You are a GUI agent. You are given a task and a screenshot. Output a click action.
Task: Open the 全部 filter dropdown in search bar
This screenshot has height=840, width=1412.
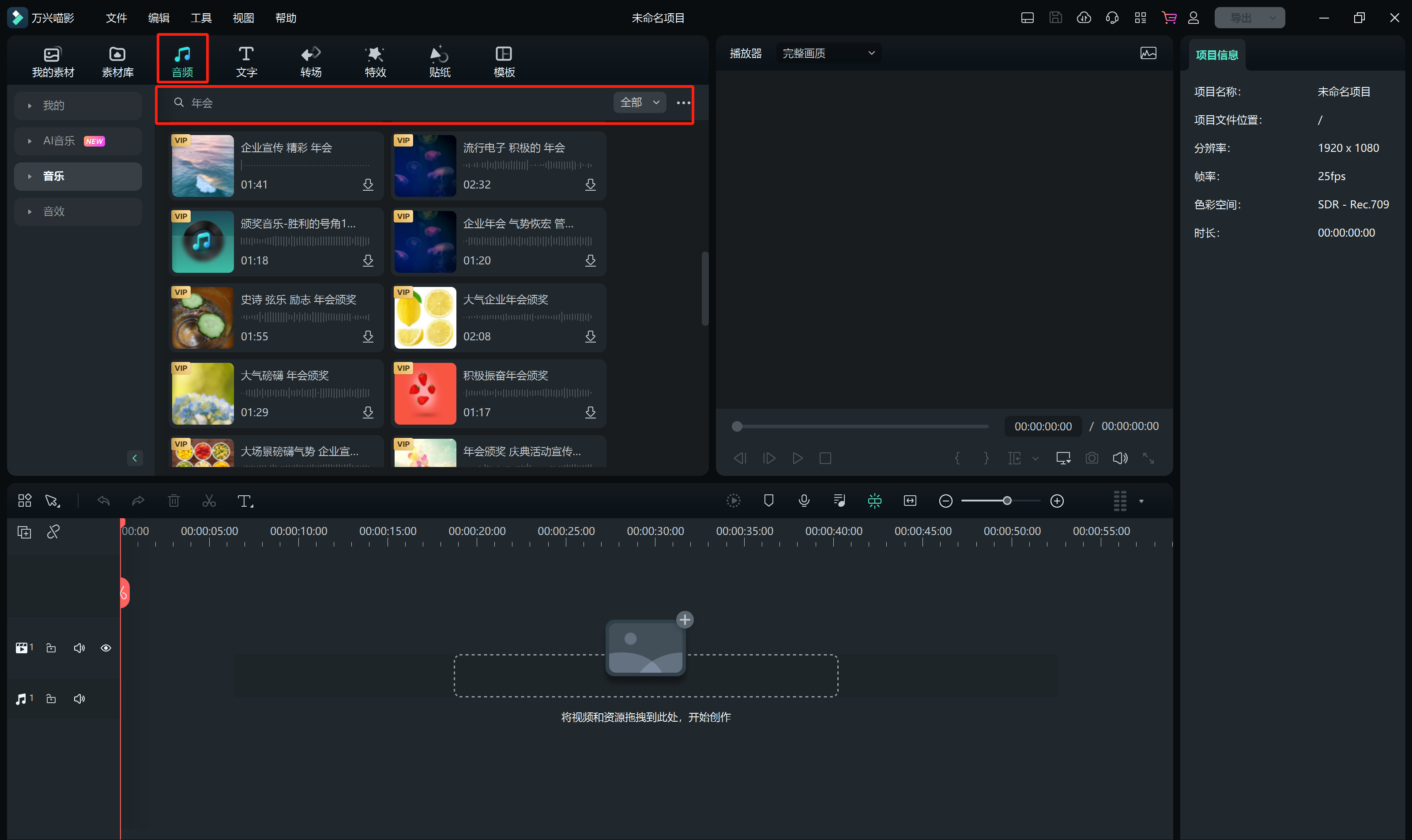(x=640, y=102)
